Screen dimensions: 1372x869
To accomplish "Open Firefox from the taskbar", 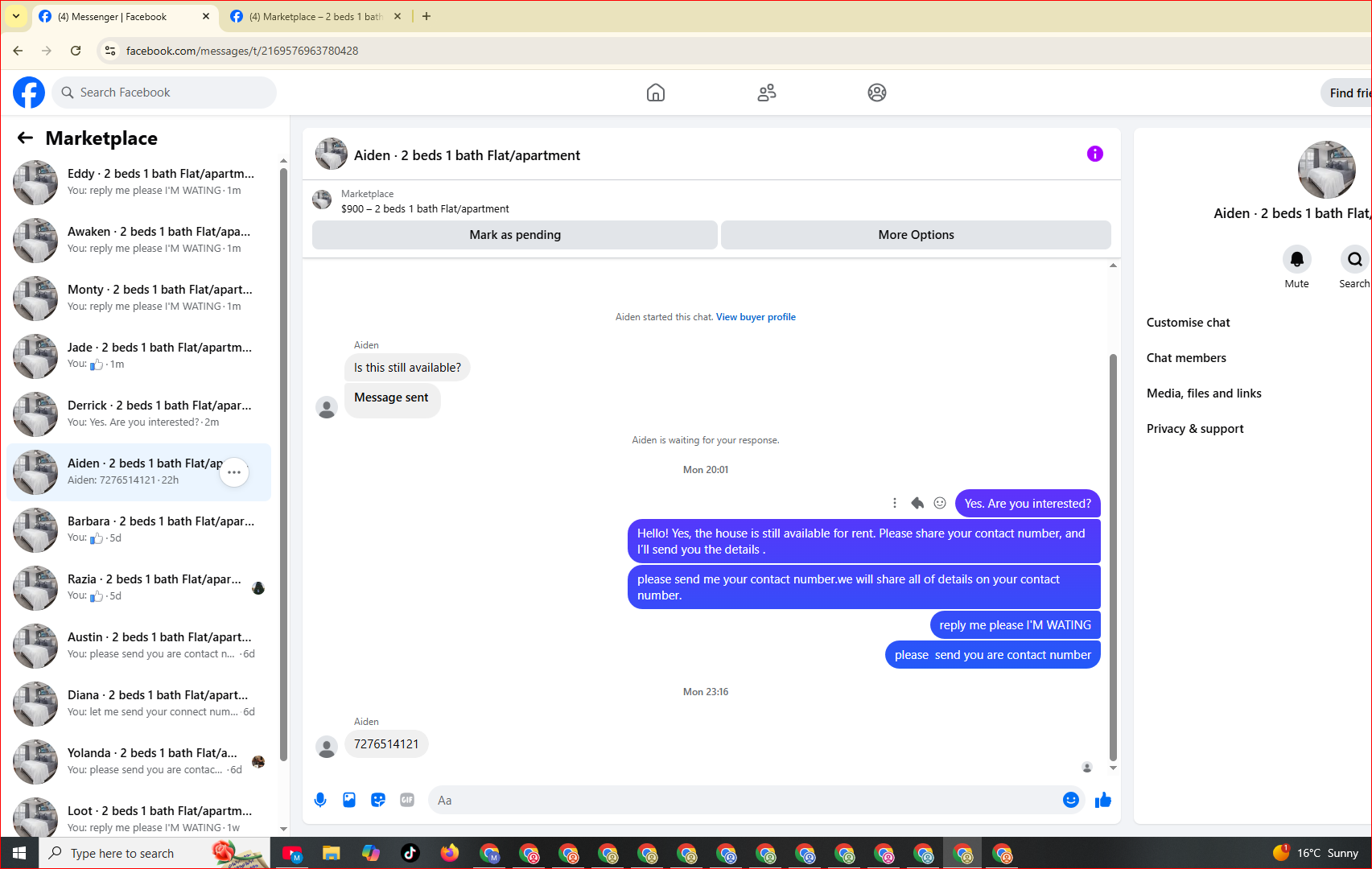I will pyautogui.click(x=450, y=853).
